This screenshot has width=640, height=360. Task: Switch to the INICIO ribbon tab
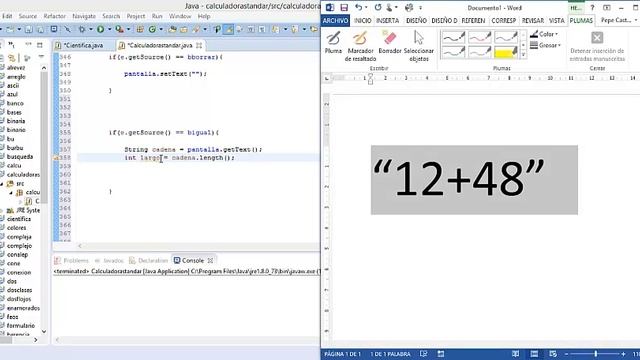point(362,20)
